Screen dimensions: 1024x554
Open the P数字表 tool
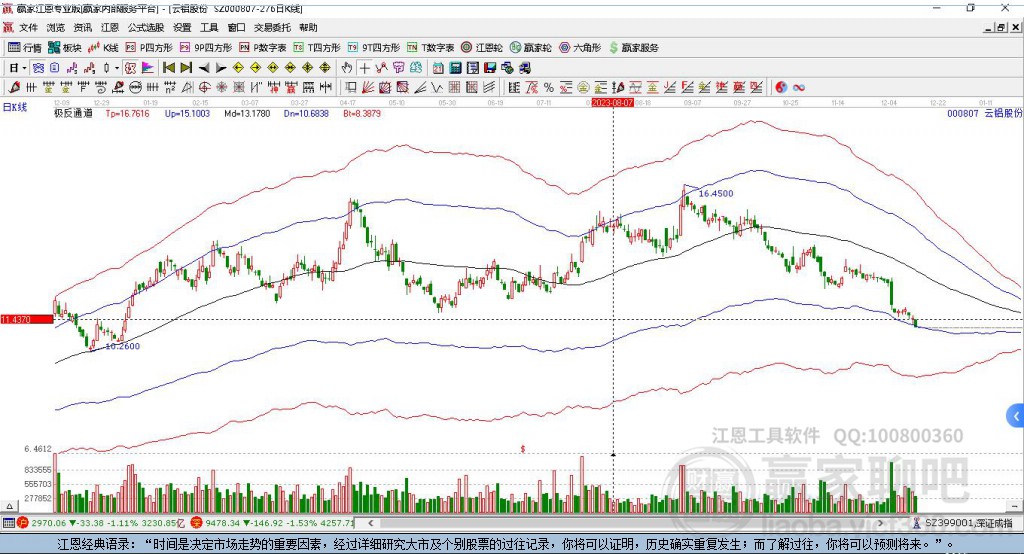[x=263, y=48]
